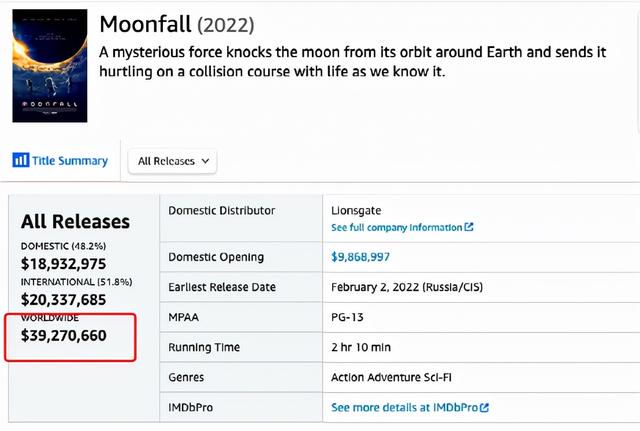Click the international gross $20,337,685 figure
The image size is (640, 431).
pos(64,300)
